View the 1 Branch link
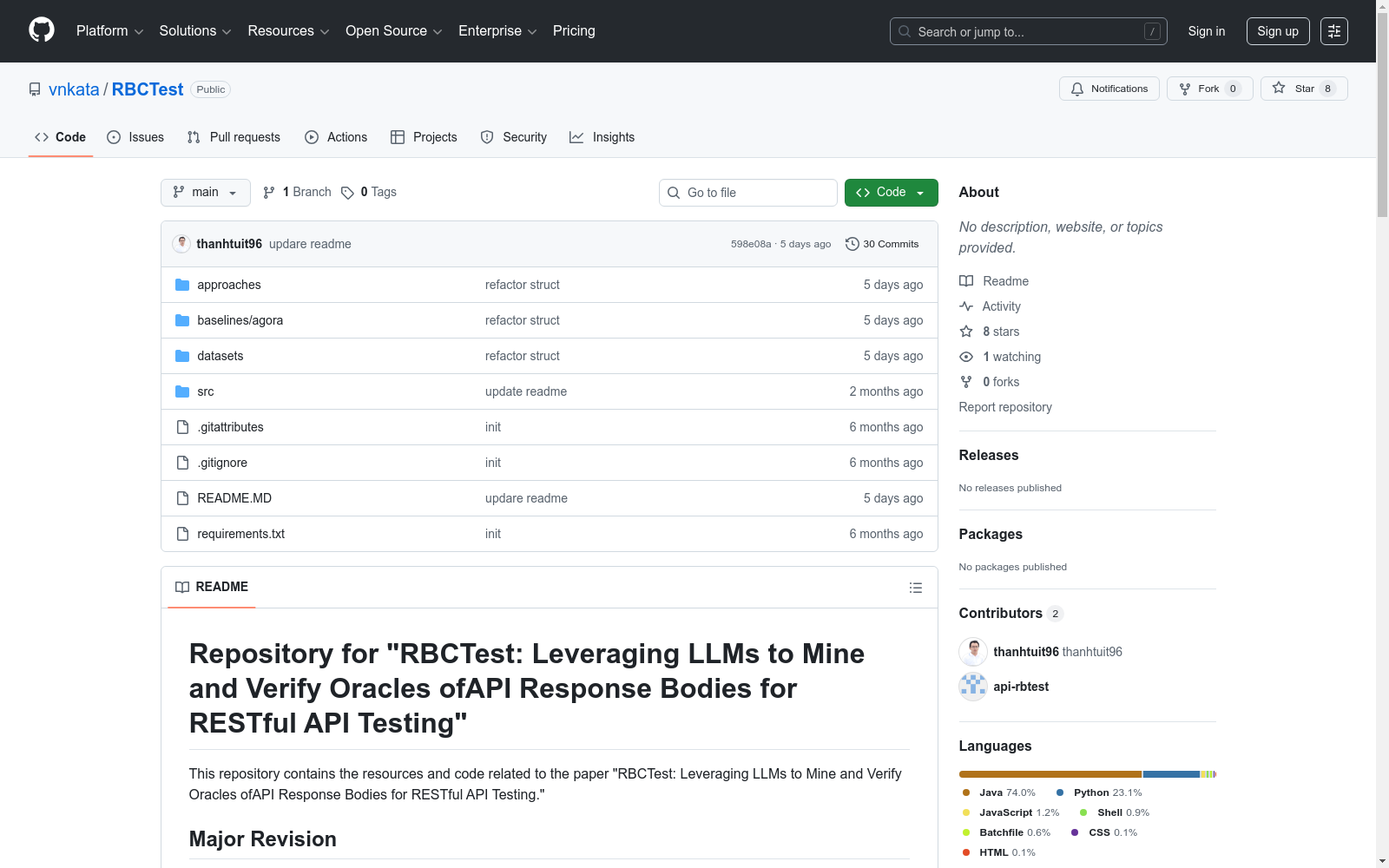This screenshot has height=868, width=1389. pos(297,193)
